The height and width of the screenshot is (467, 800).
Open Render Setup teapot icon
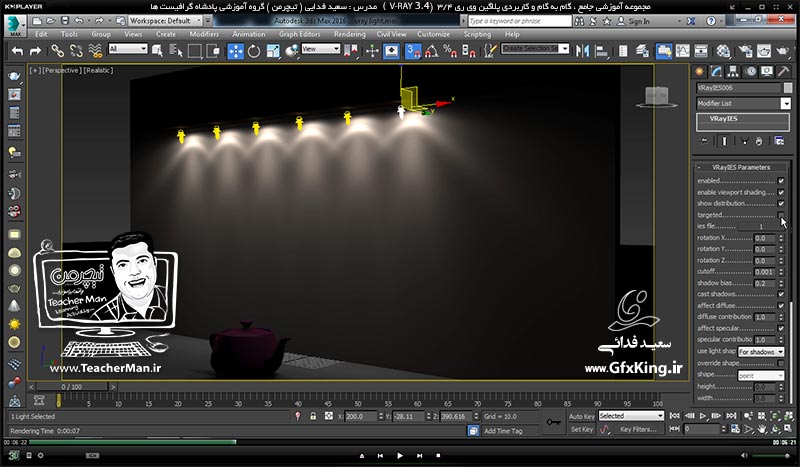point(745,51)
